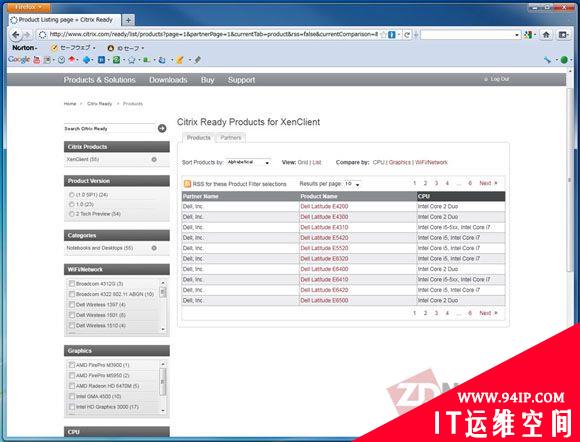Check Intel HD Graphics 3000 checkbox
The height and width of the screenshot is (442, 580).
point(72,406)
